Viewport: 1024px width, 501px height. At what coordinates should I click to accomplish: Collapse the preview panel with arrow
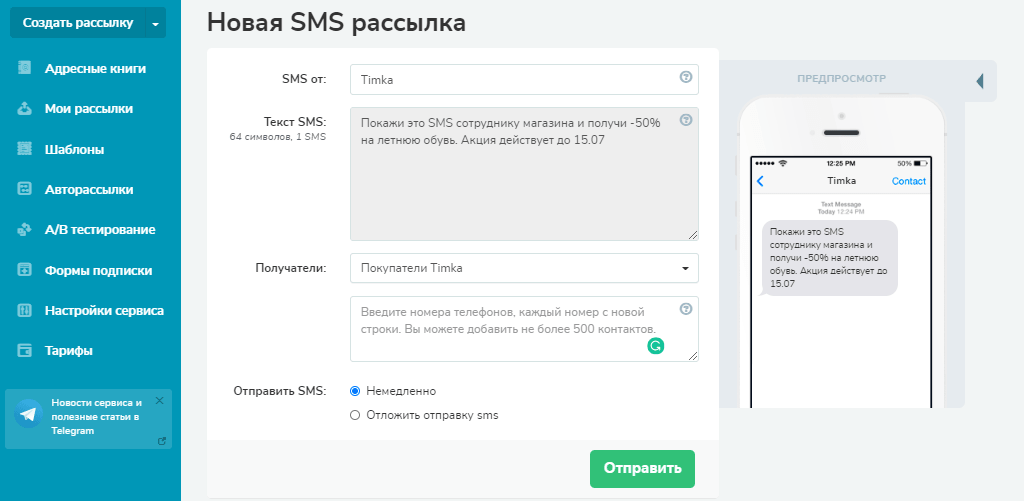coord(980,80)
